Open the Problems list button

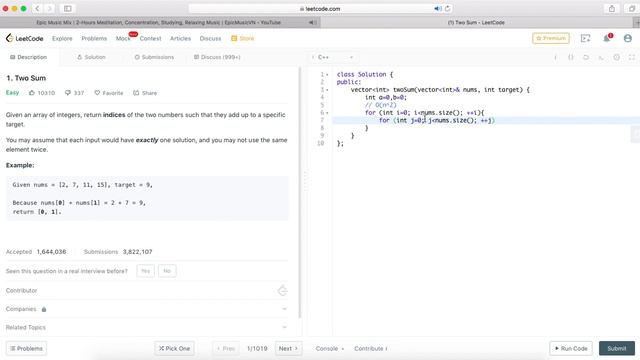click(26, 349)
